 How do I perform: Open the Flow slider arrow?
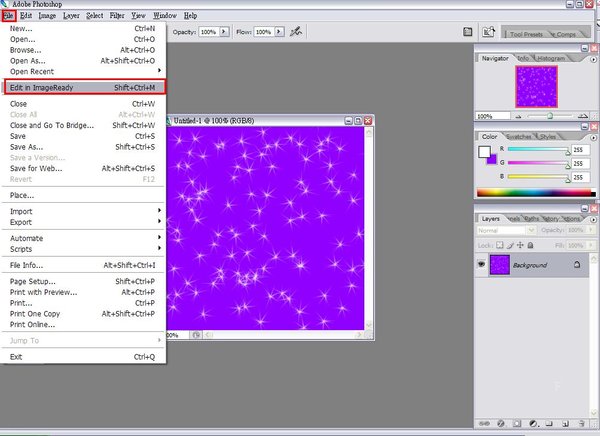[x=279, y=32]
